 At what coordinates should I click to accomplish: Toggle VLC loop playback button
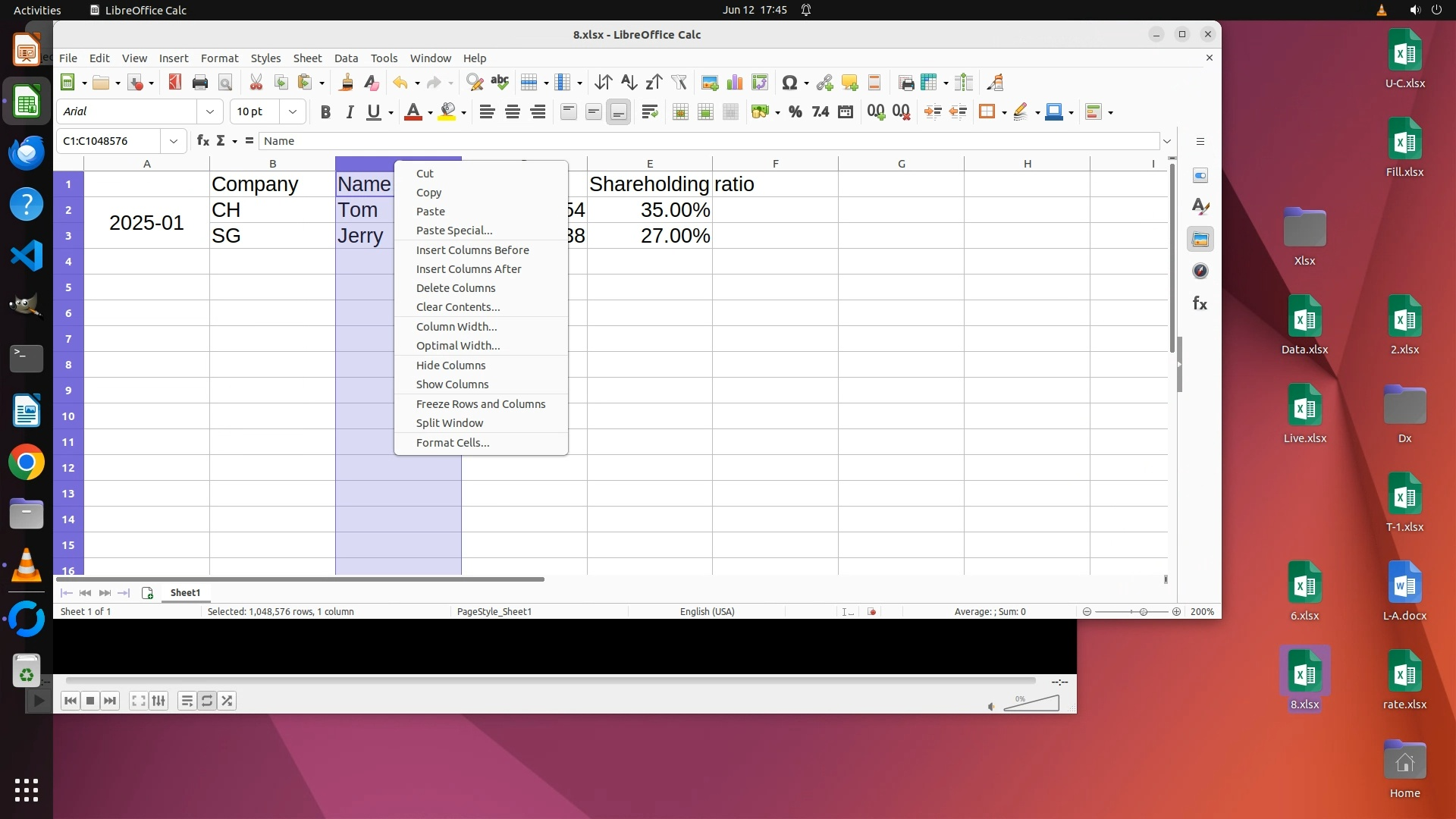207,701
